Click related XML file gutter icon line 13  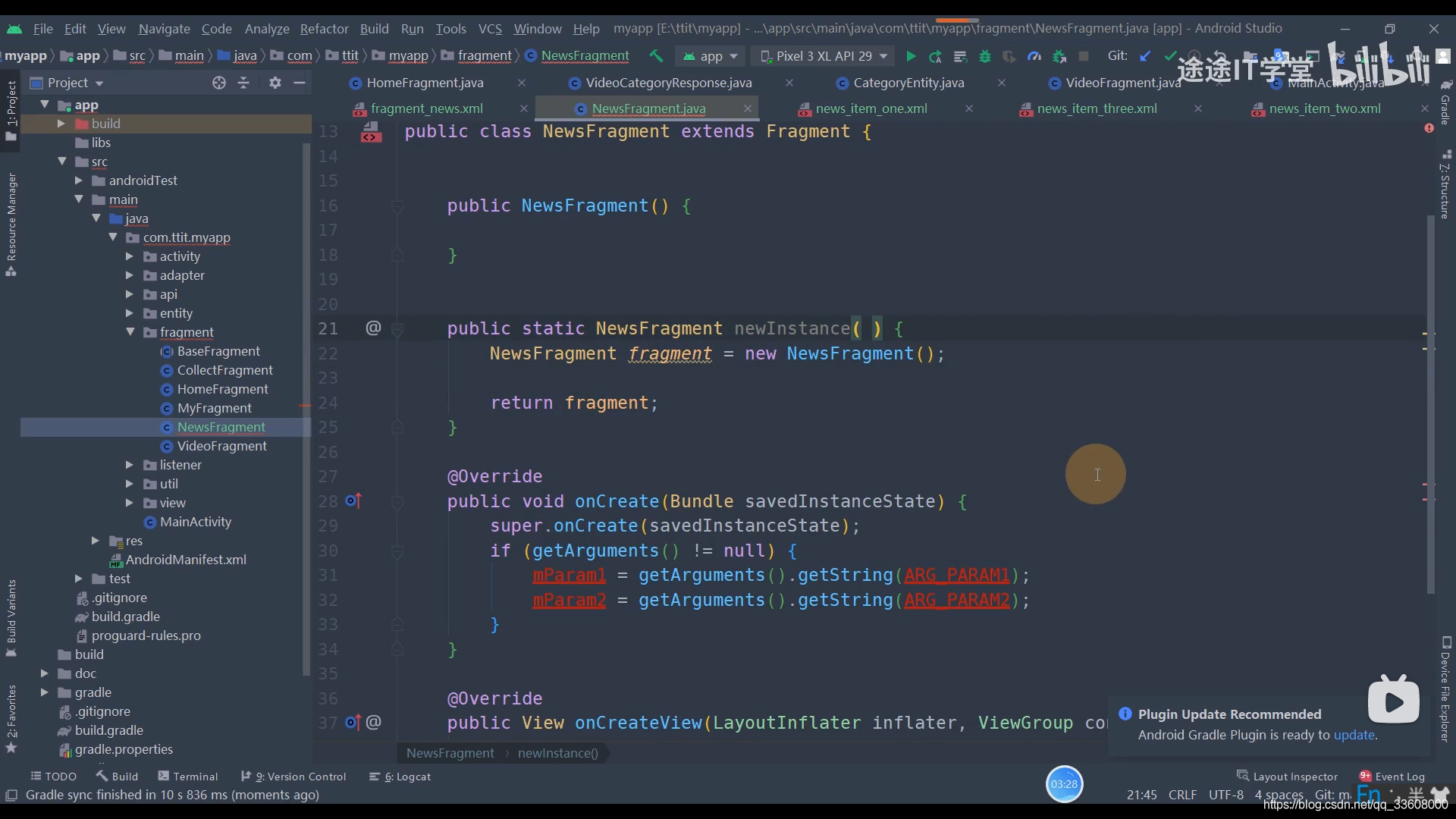pyautogui.click(x=371, y=132)
